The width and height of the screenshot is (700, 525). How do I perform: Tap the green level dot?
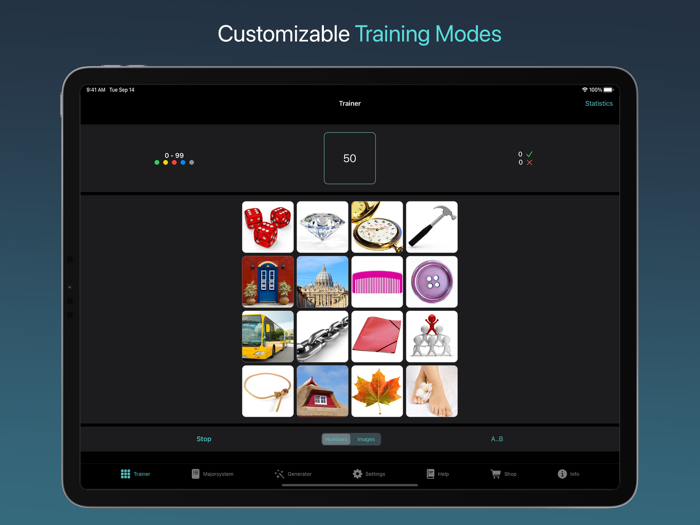[x=157, y=162]
